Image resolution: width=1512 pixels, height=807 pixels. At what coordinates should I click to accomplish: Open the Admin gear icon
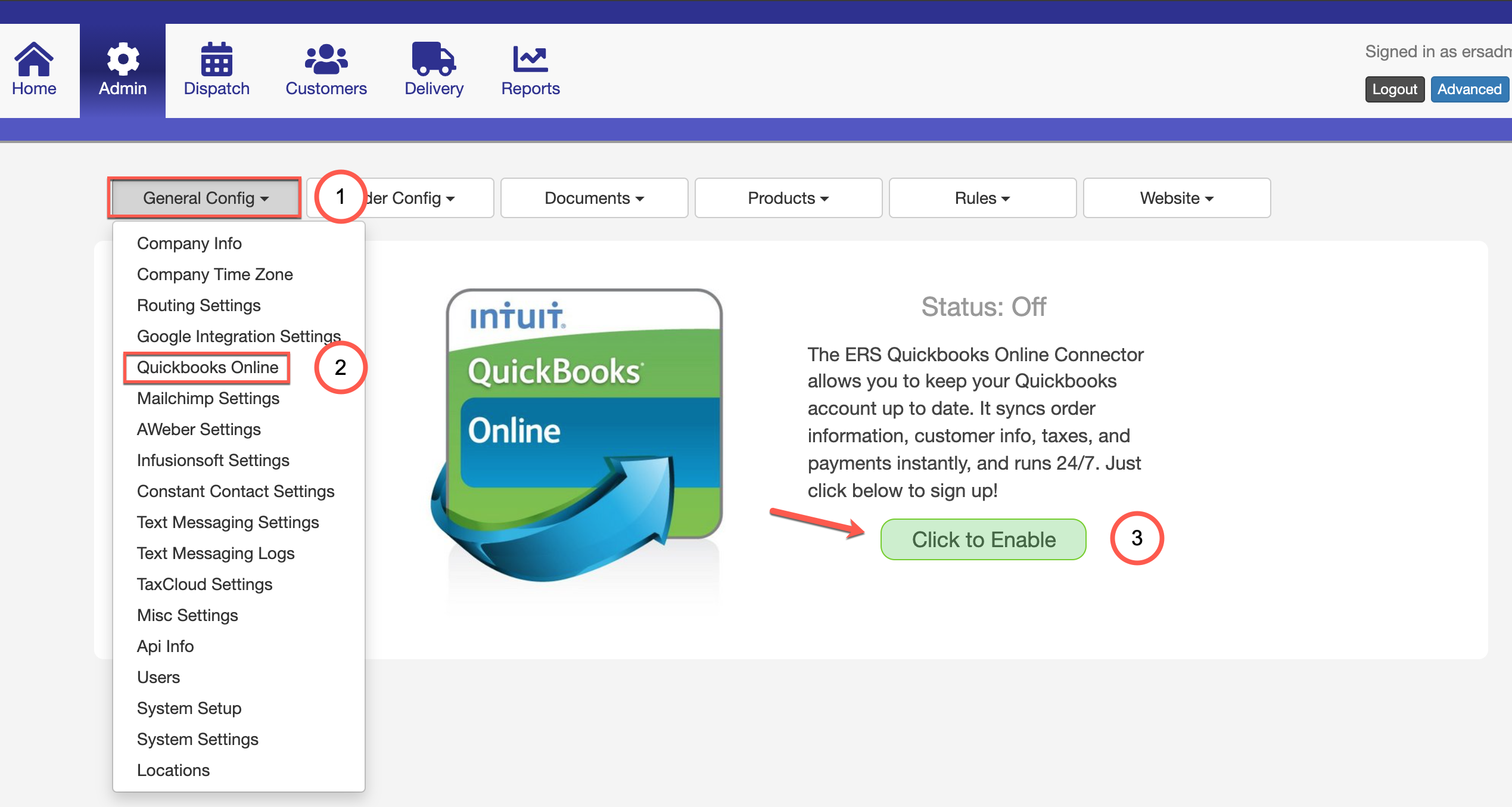(123, 60)
